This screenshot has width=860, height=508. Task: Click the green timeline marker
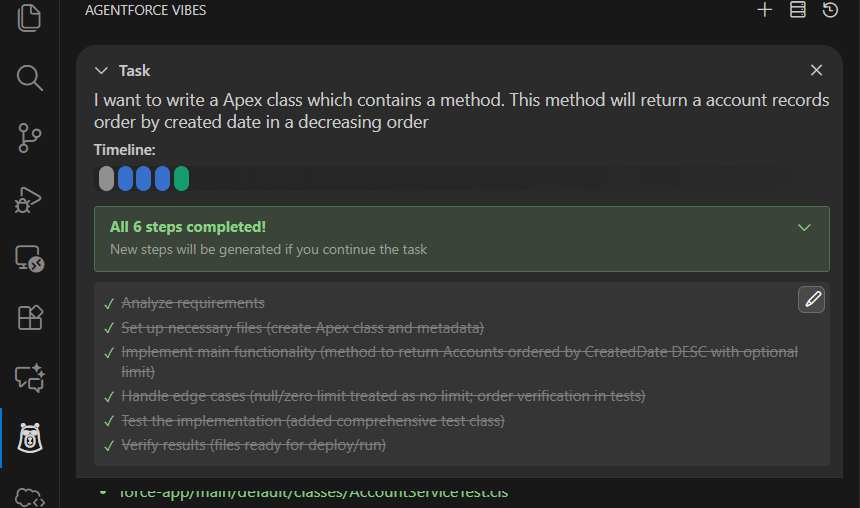[x=181, y=179]
